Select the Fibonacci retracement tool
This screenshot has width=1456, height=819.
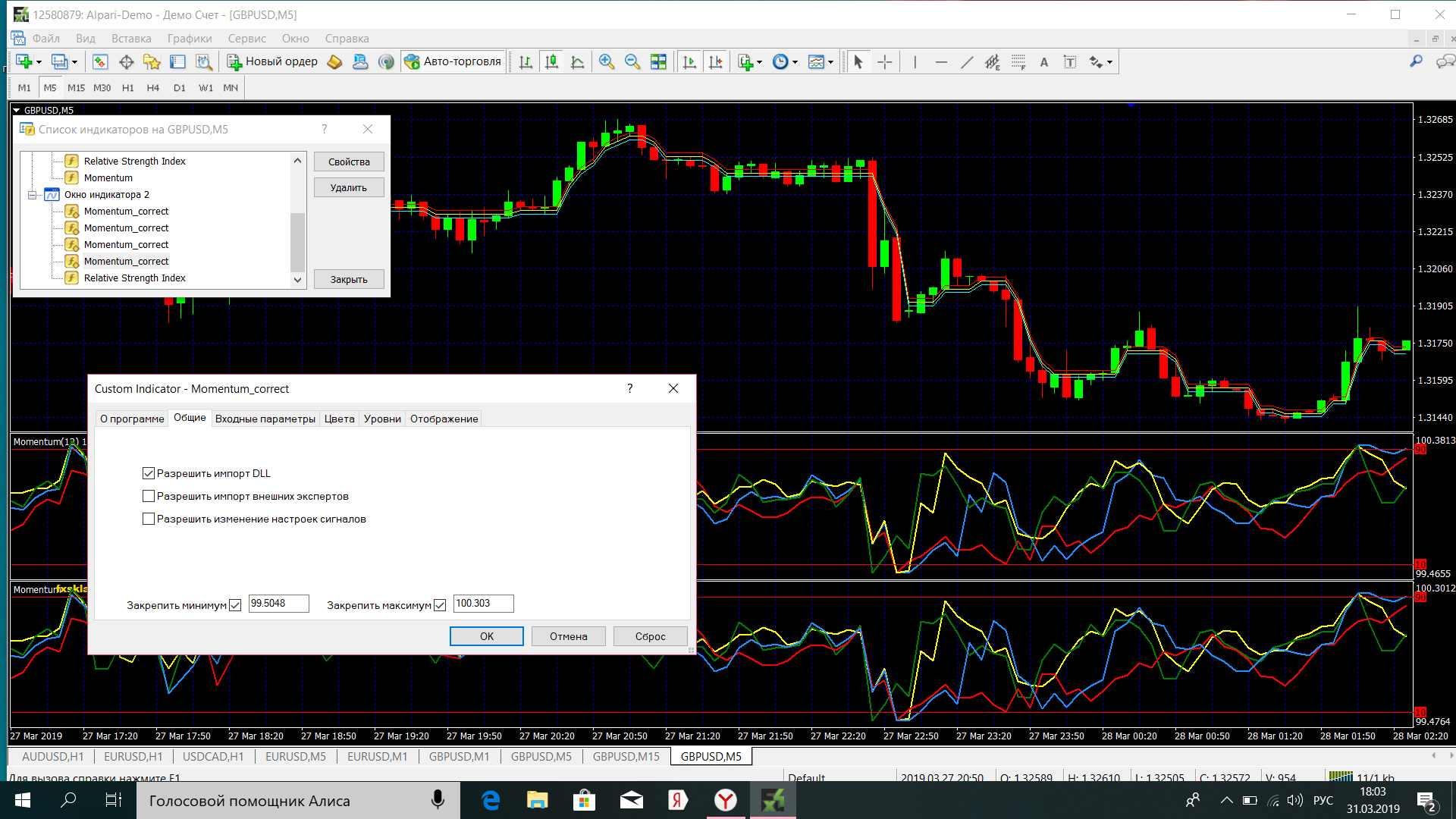pos(1018,62)
